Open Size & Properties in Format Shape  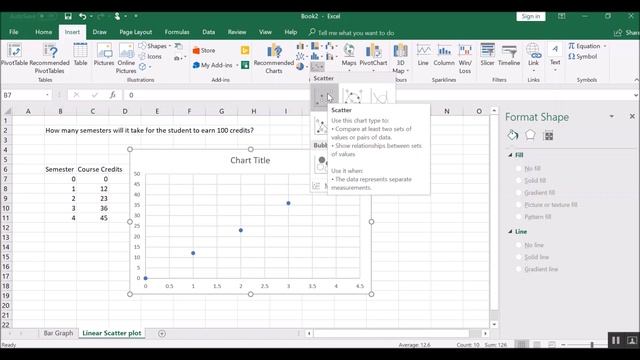coord(548,135)
